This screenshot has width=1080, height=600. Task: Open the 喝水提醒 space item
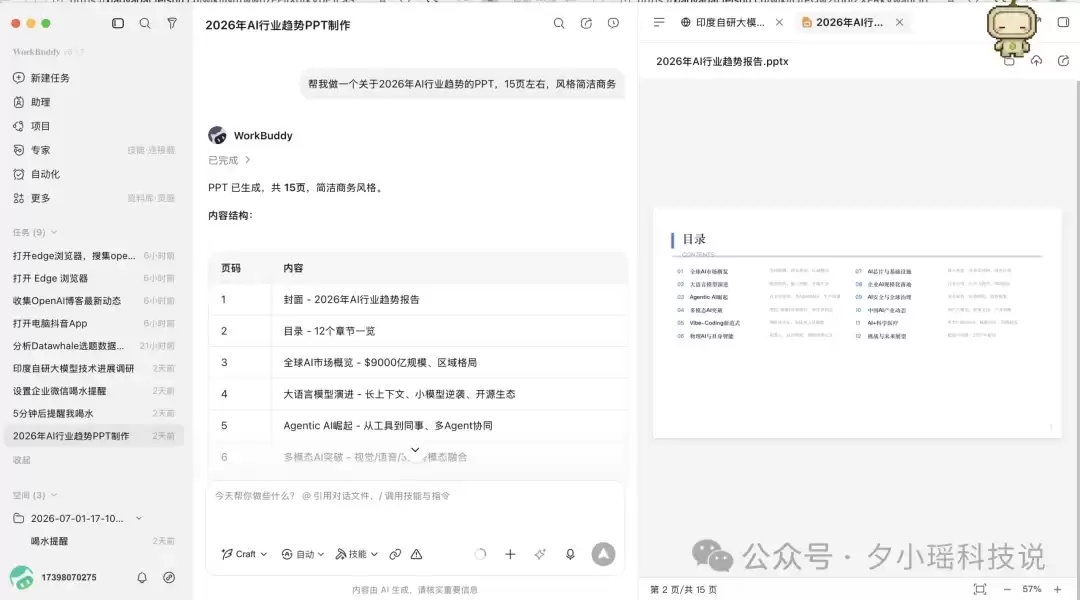point(94,541)
